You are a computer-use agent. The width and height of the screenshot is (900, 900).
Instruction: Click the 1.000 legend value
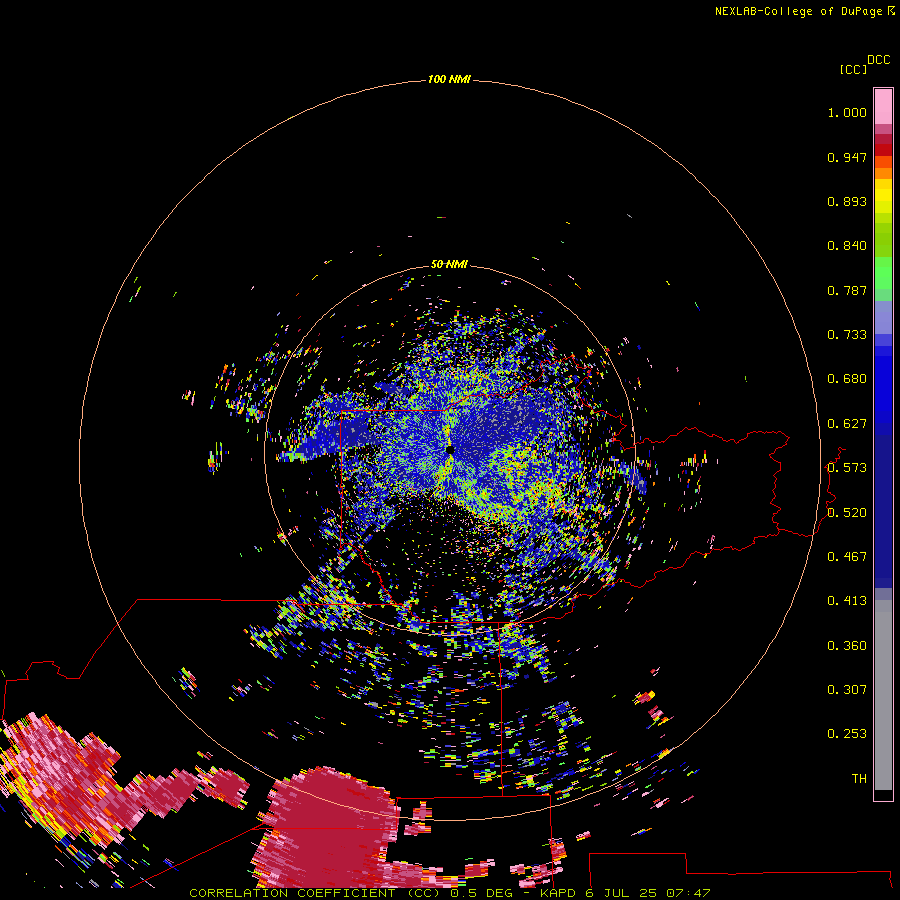847,112
